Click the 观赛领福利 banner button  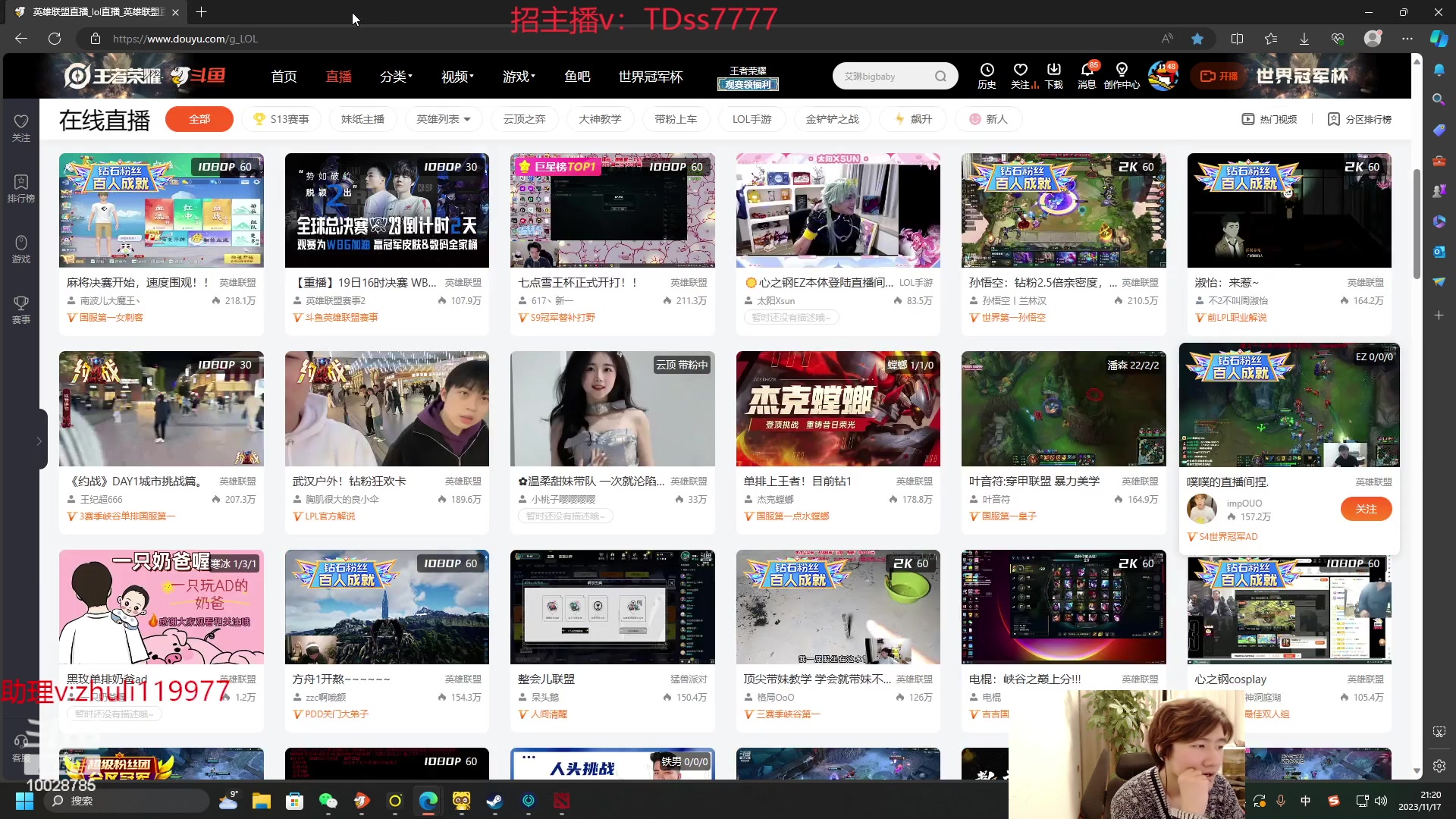tap(748, 84)
